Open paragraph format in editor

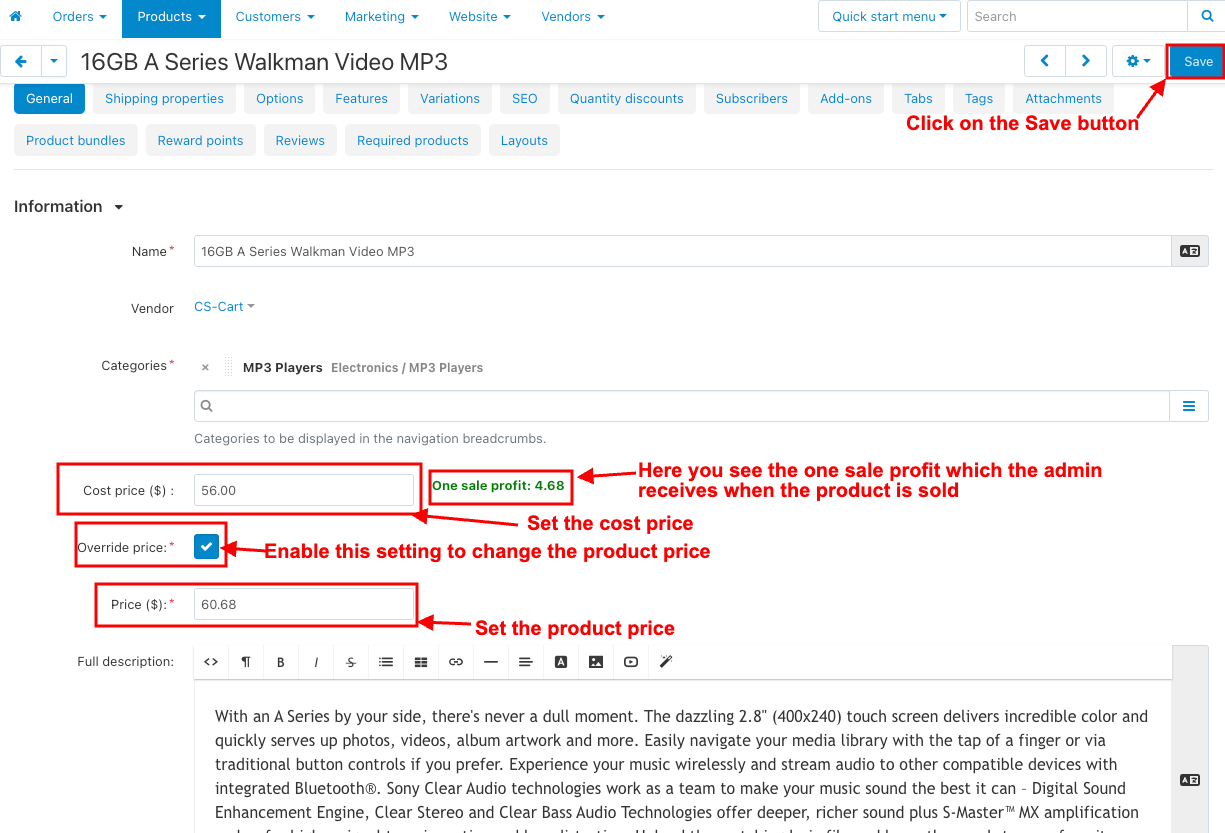[x=246, y=662]
